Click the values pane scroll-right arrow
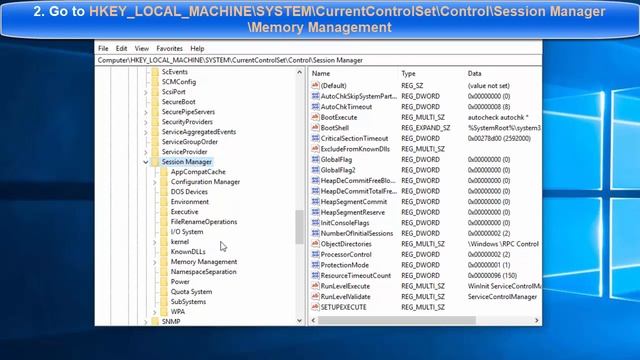Viewport: 640px width, 360px height. (537, 320)
